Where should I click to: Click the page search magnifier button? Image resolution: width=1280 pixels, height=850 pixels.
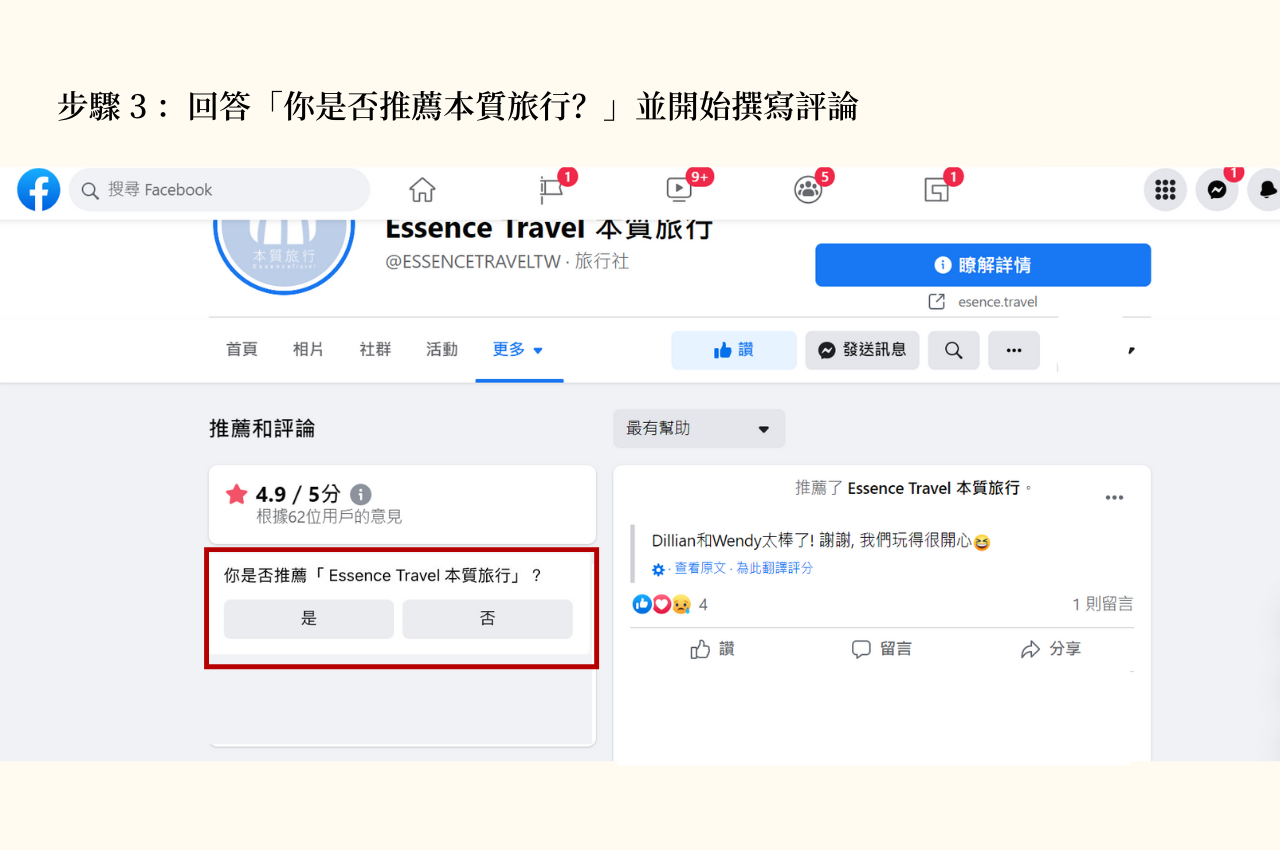[x=954, y=350]
